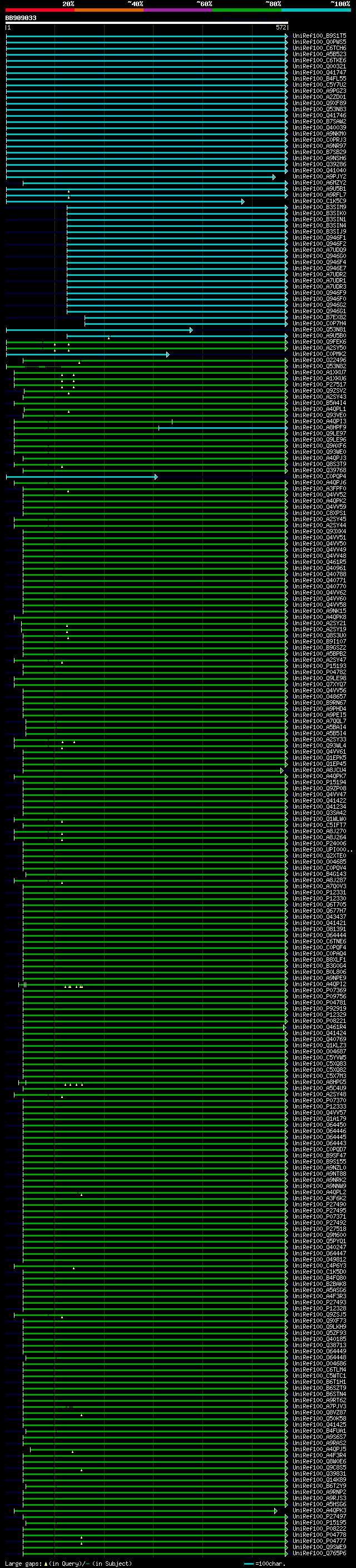Click the UniRef100_Q946F1 hit label
This screenshot has width=356, height=1568.
pos(319,238)
